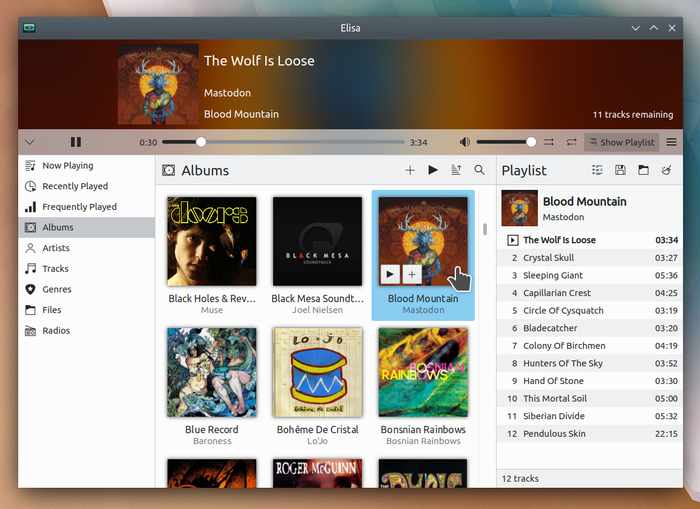Toggle the Show Playlist button
This screenshot has height=509, width=700.
point(621,142)
